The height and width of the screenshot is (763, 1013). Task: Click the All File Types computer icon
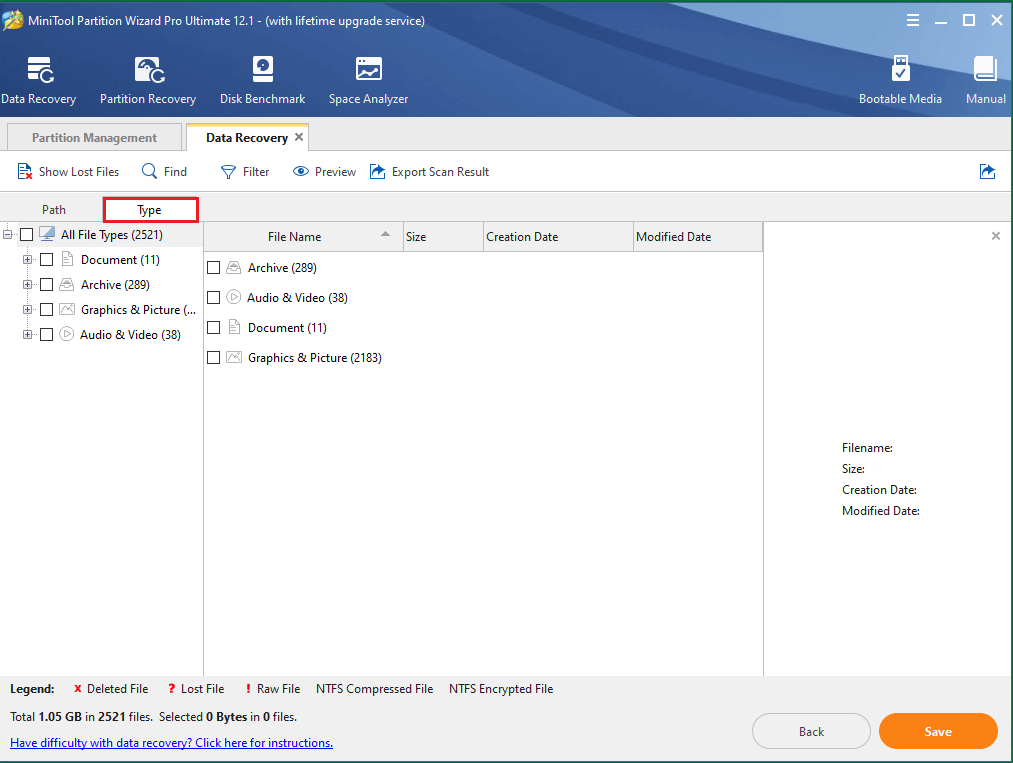(x=47, y=234)
